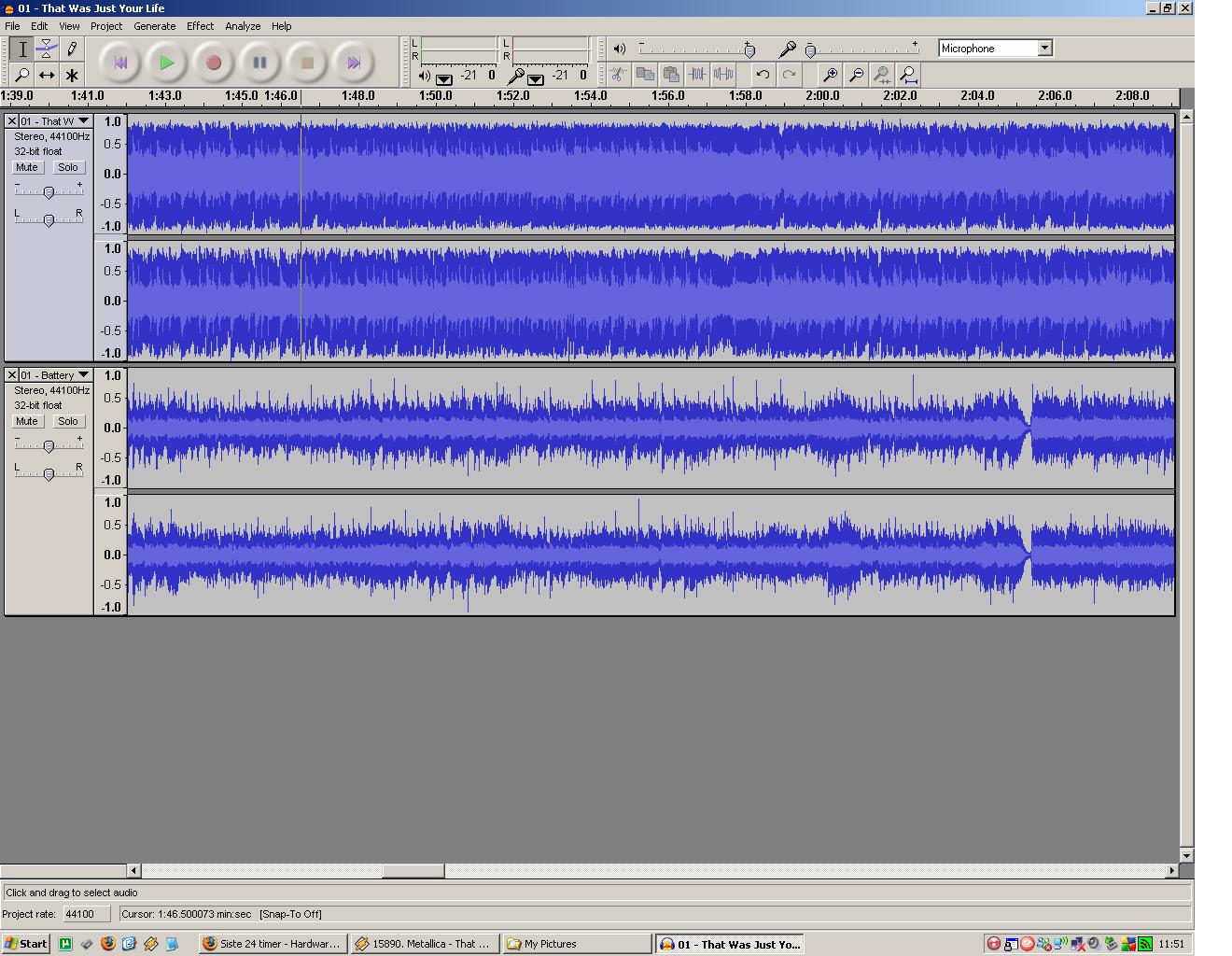Click Silence selection icon
This screenshot has width=1232, height=956.
tap(723, 74)
